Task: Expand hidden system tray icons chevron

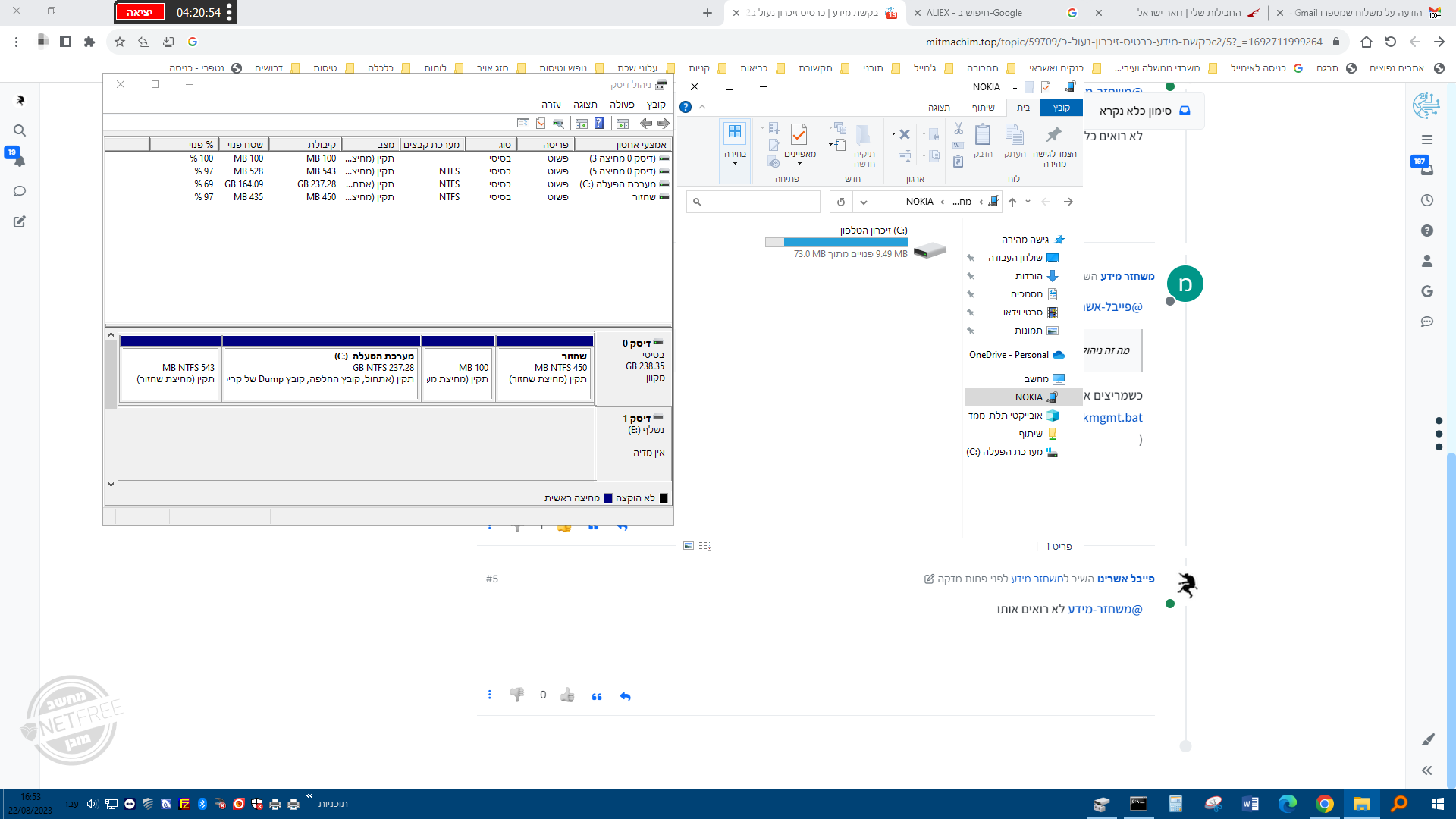Action: 309,795
